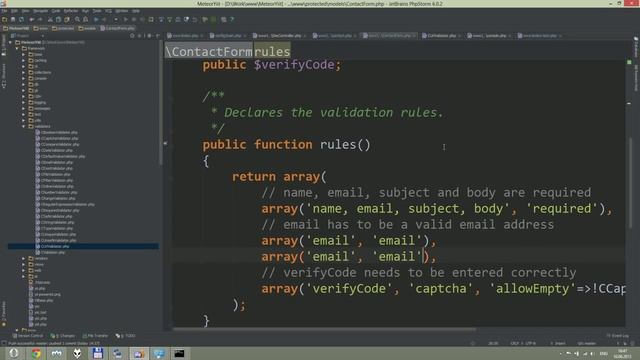Click the ContactForm.php breadcrumb item

pyautogui.click(x=117, y=28)
